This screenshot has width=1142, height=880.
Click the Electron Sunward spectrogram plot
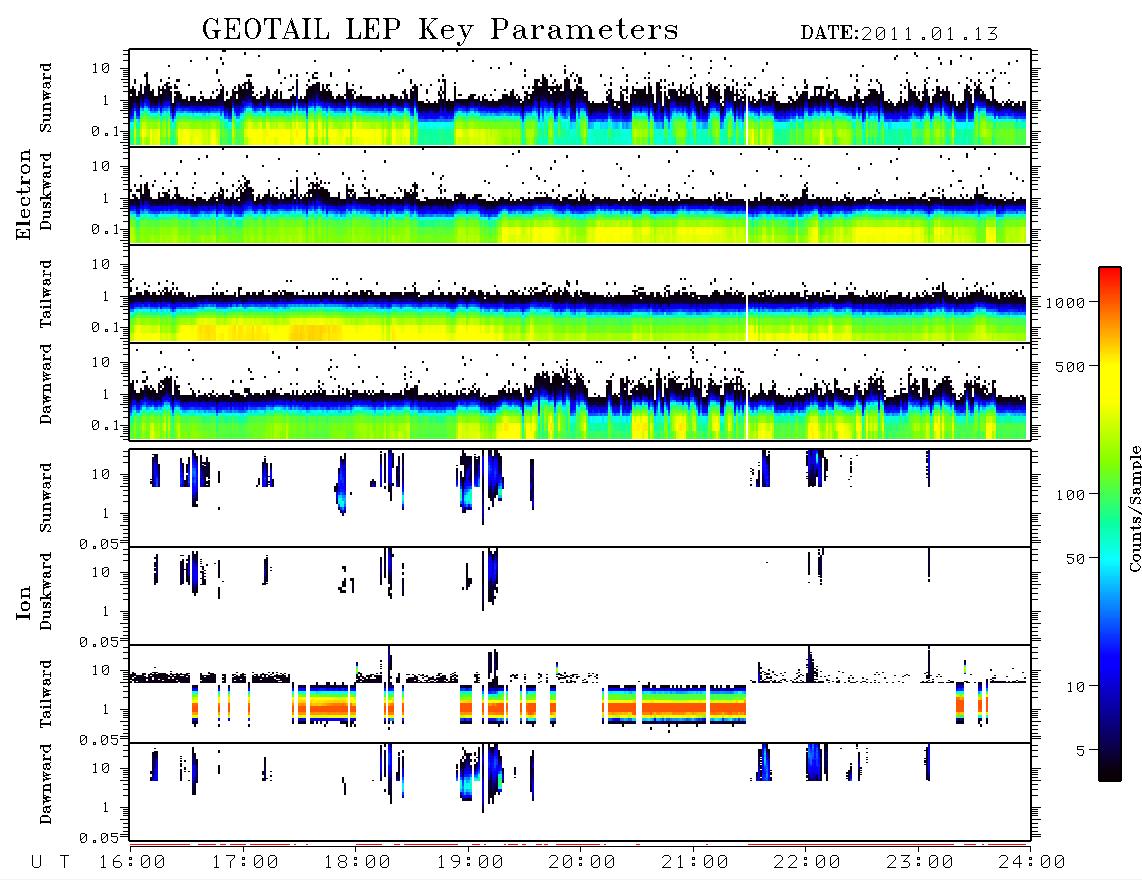click(580, 98)
